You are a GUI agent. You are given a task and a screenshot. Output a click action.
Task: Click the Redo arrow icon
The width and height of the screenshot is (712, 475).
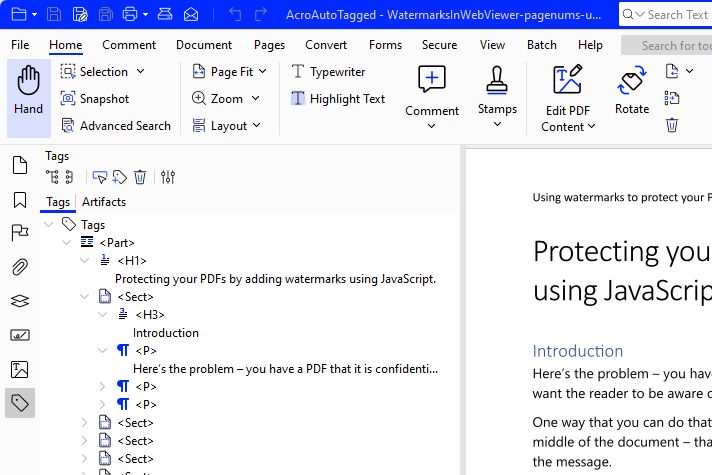[x=261, y=15]
